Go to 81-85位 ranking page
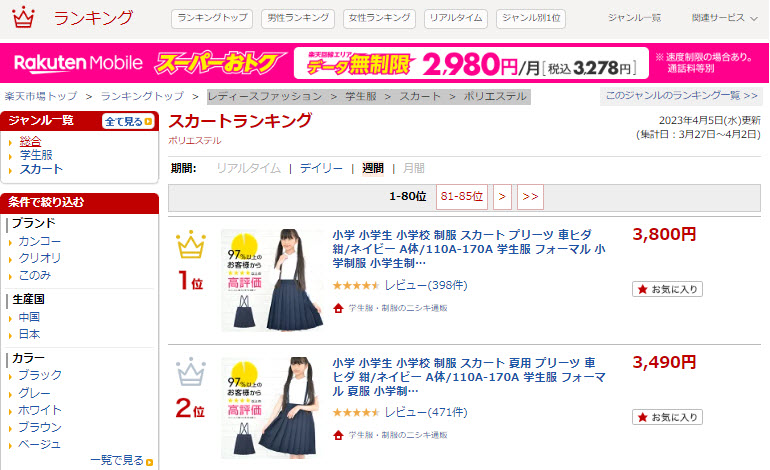 point(462,197)
